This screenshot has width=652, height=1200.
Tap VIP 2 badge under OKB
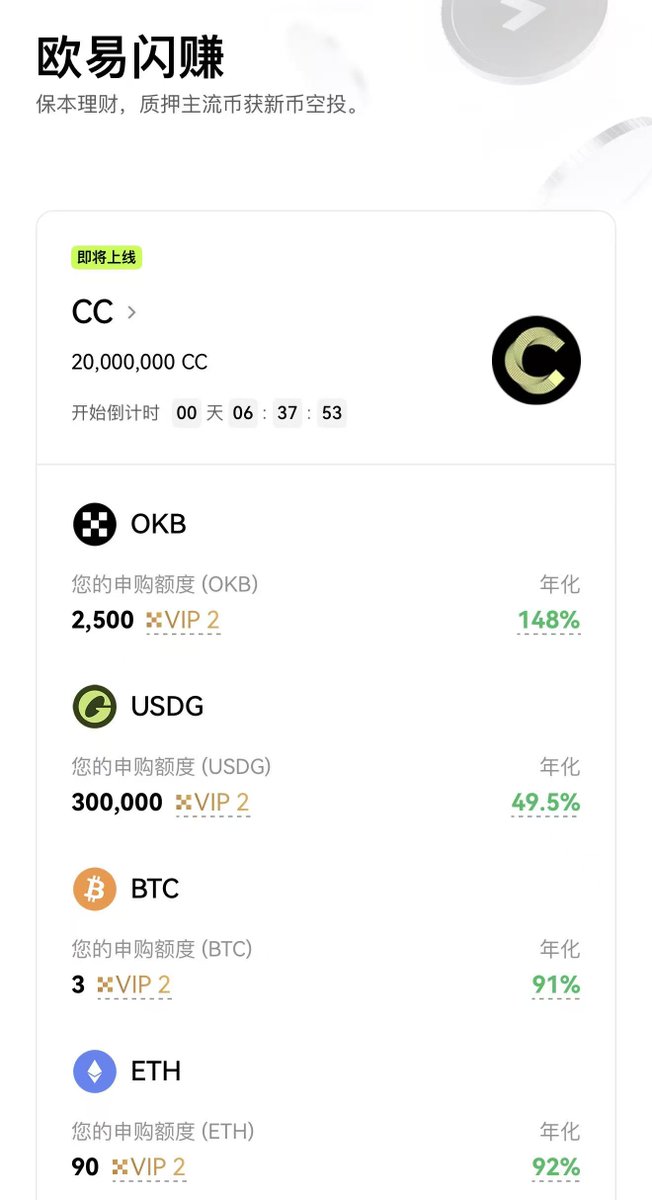pyautogui.click(x=183, y=620)
